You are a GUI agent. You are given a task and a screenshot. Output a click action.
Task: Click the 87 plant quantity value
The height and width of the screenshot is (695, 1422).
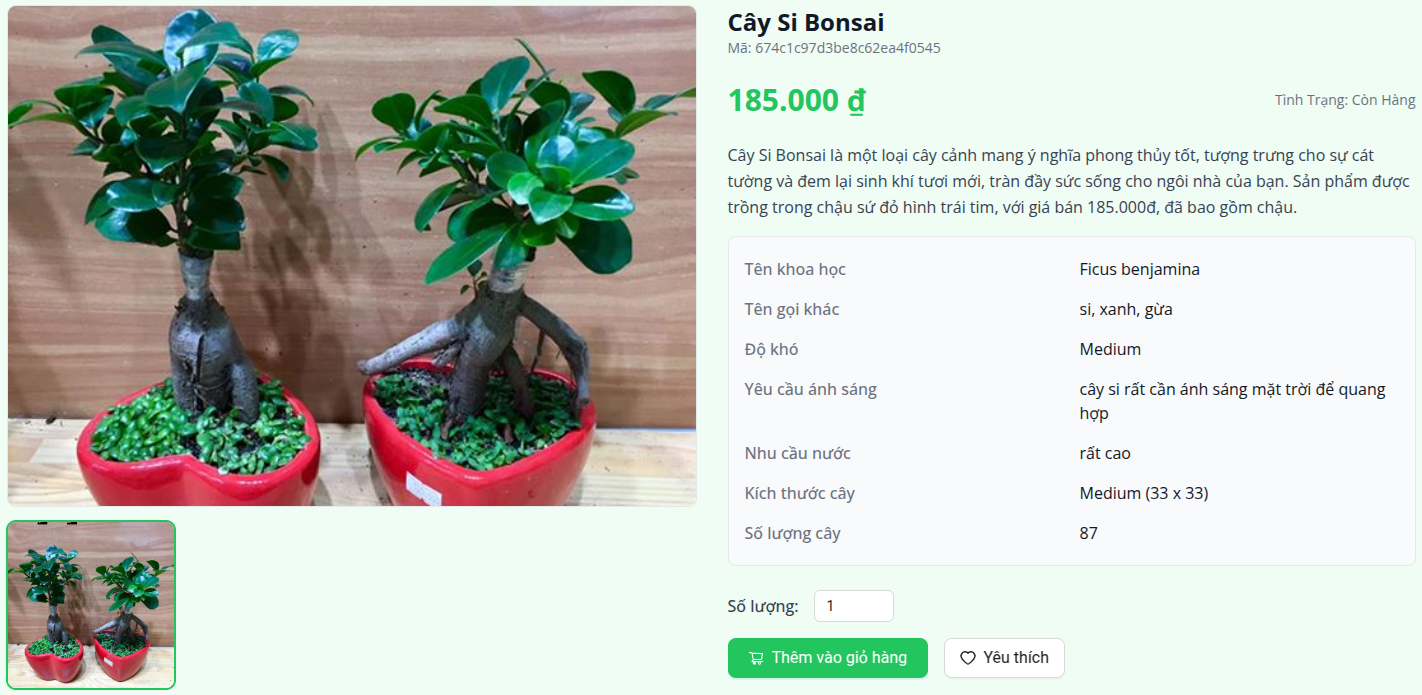pyautogui.click(x=1089, y=534)
